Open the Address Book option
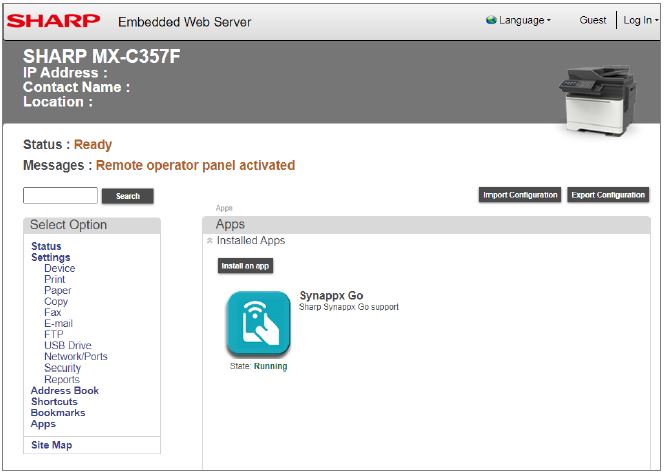Screen dimensions: 666x475 click(65, 390)
